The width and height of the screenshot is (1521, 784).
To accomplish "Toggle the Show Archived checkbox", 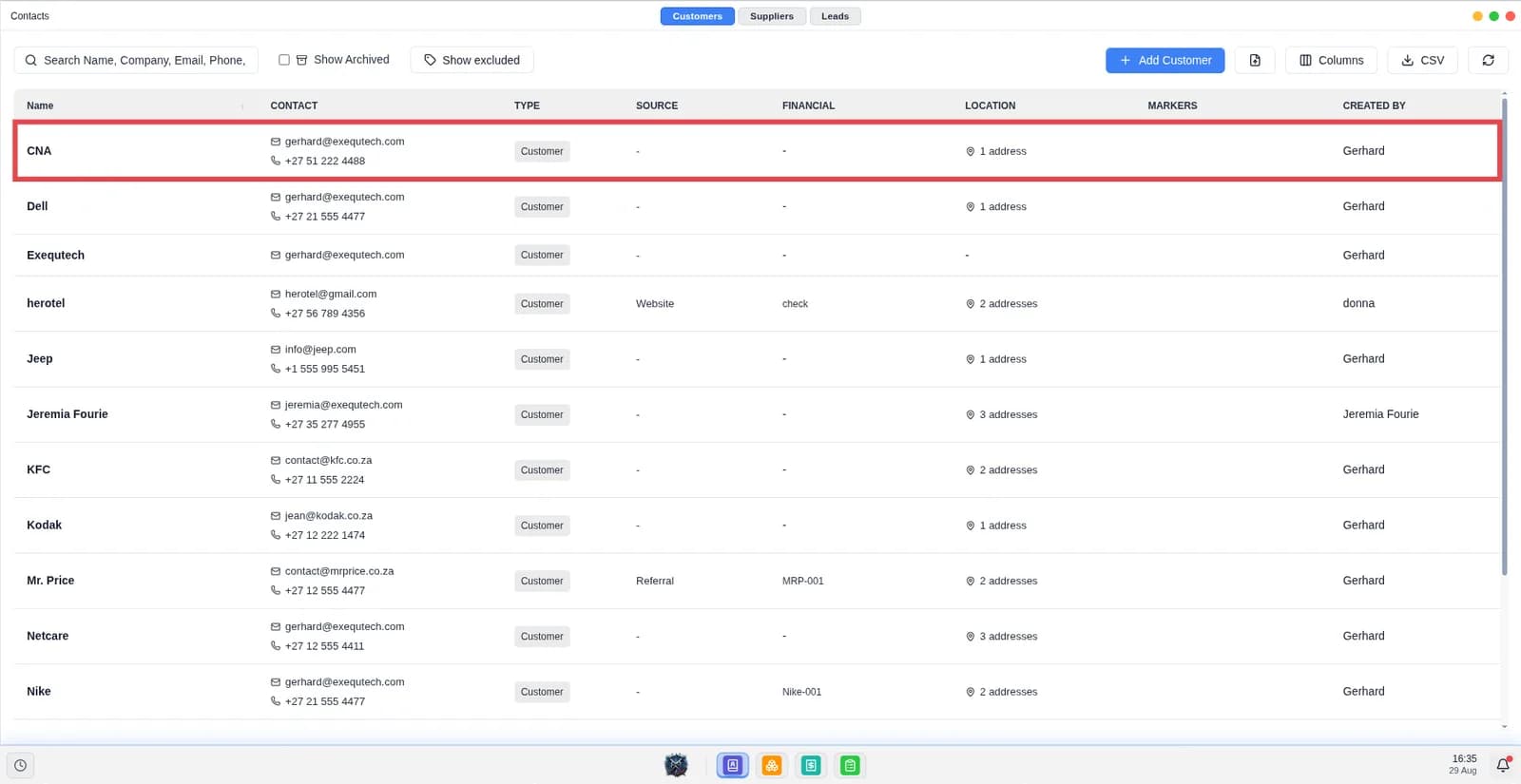I will 283,60.
